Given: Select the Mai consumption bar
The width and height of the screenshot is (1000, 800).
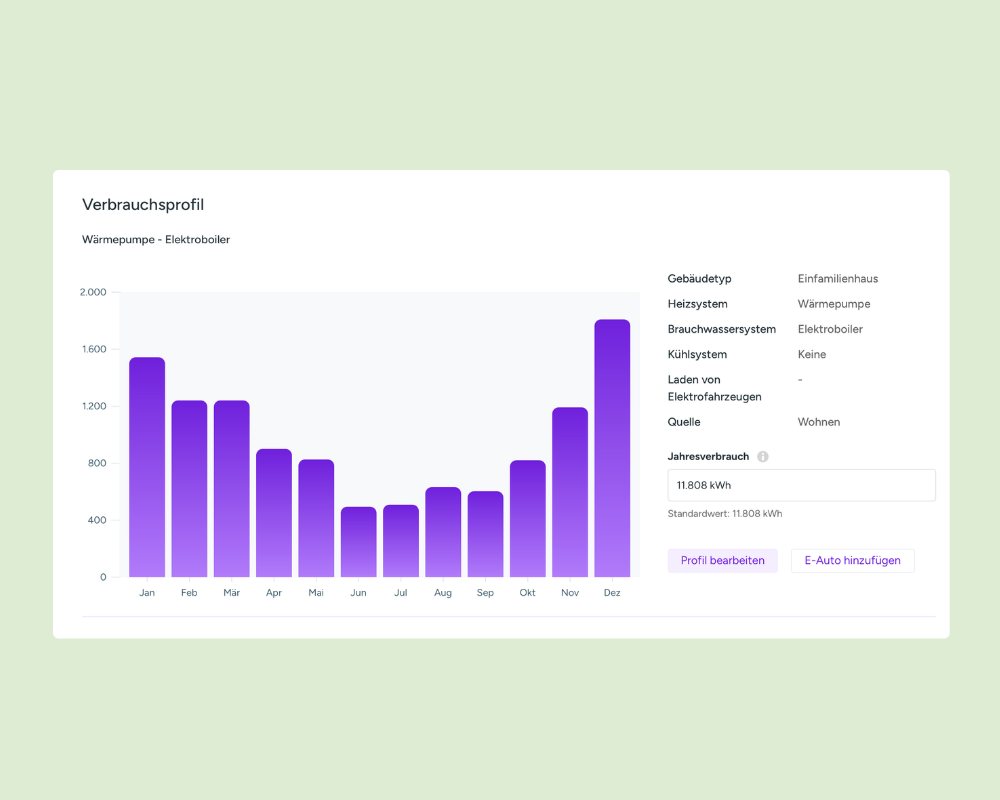Looking at the screenshot, I should [316, 518].
